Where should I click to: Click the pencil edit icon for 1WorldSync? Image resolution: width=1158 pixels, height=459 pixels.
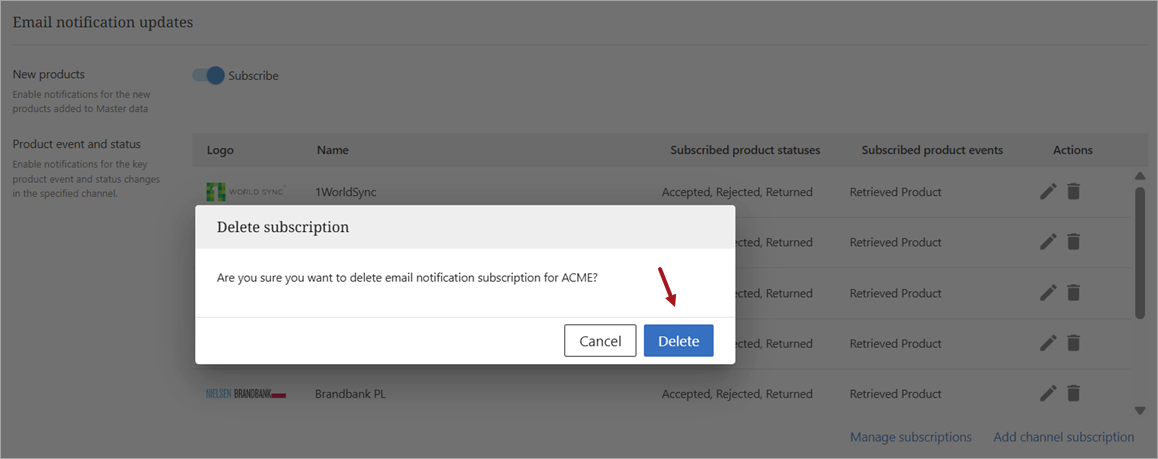(1048, 191)
